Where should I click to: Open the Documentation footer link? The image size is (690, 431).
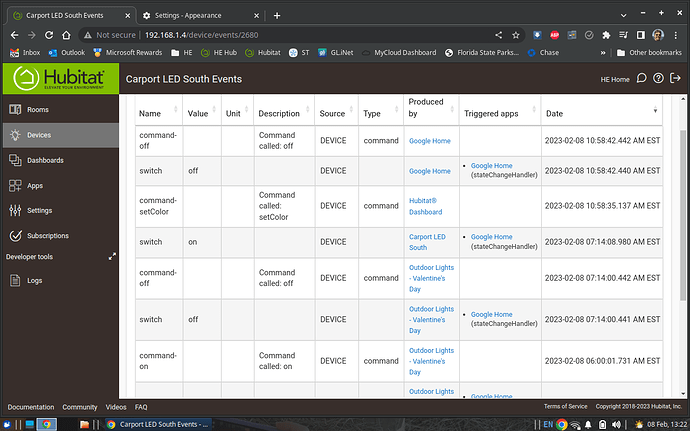point(31,407)
